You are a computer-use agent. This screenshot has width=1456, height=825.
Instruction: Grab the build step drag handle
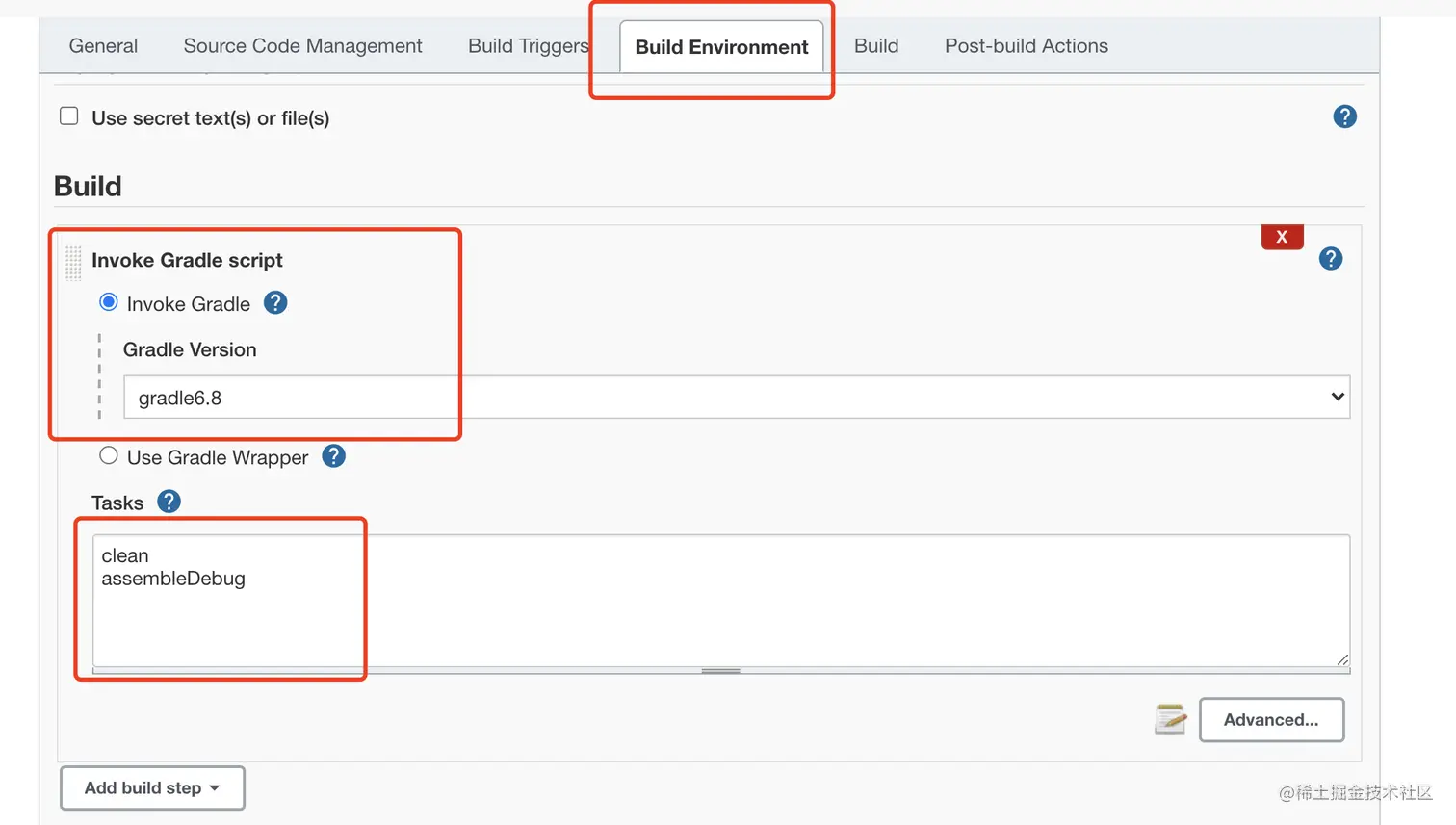[x=73, y=262]
